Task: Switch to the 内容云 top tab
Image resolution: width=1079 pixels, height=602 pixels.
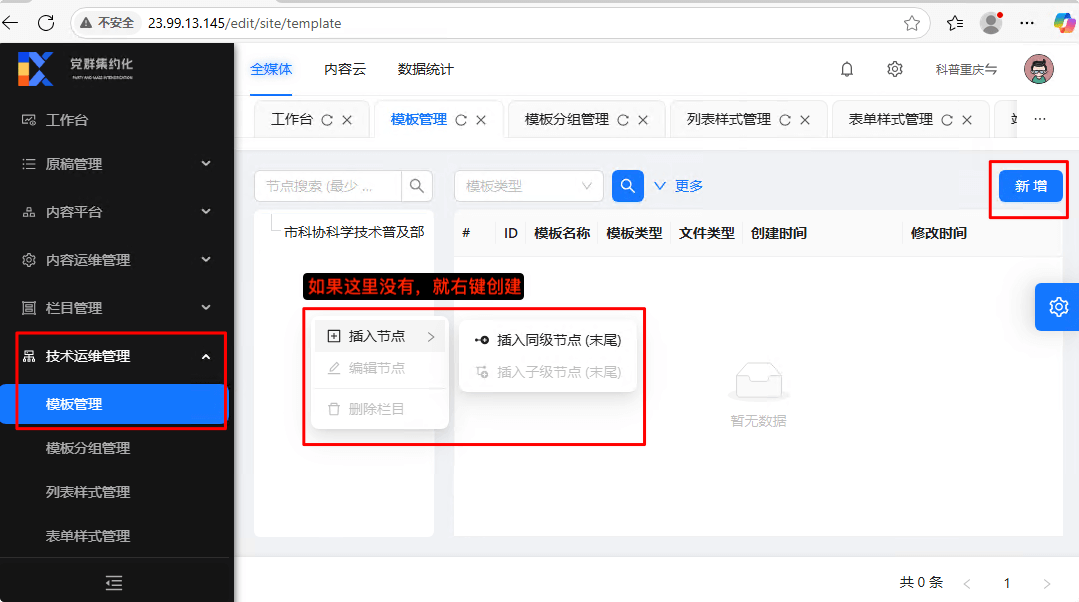Action: pos(345,69)
